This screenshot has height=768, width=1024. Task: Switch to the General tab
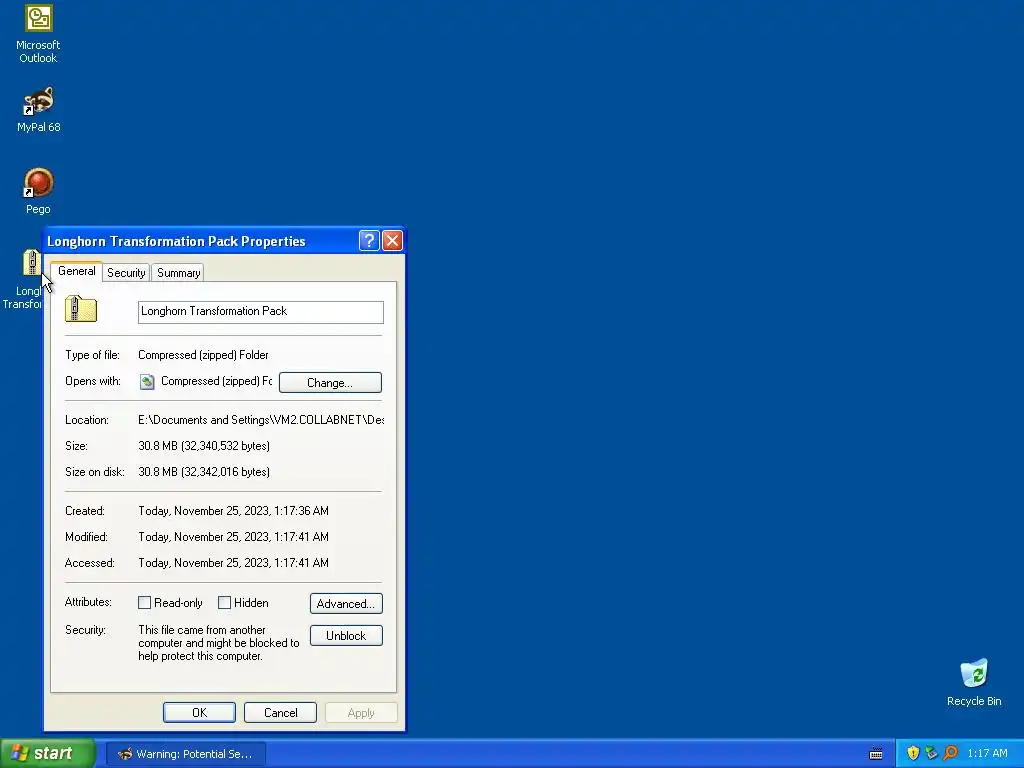click(x=76, y=271)
